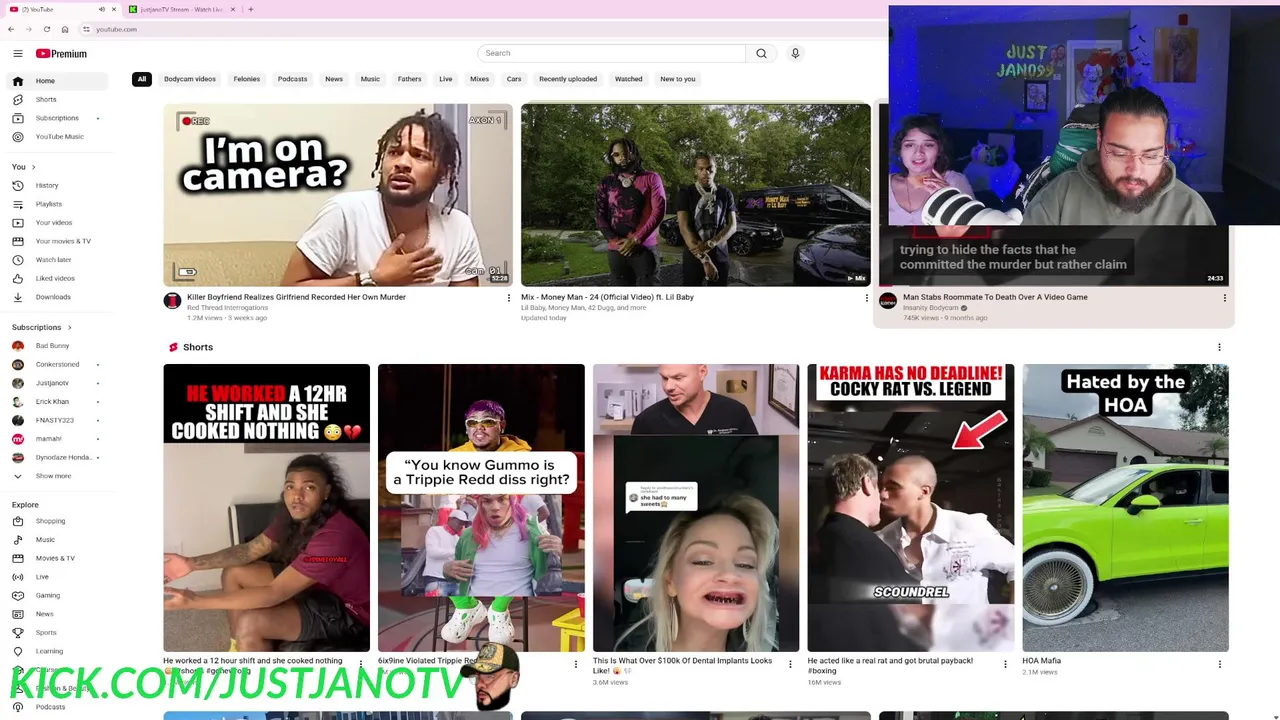
Task: Select the New to you chip
Action: click(678, 79)
